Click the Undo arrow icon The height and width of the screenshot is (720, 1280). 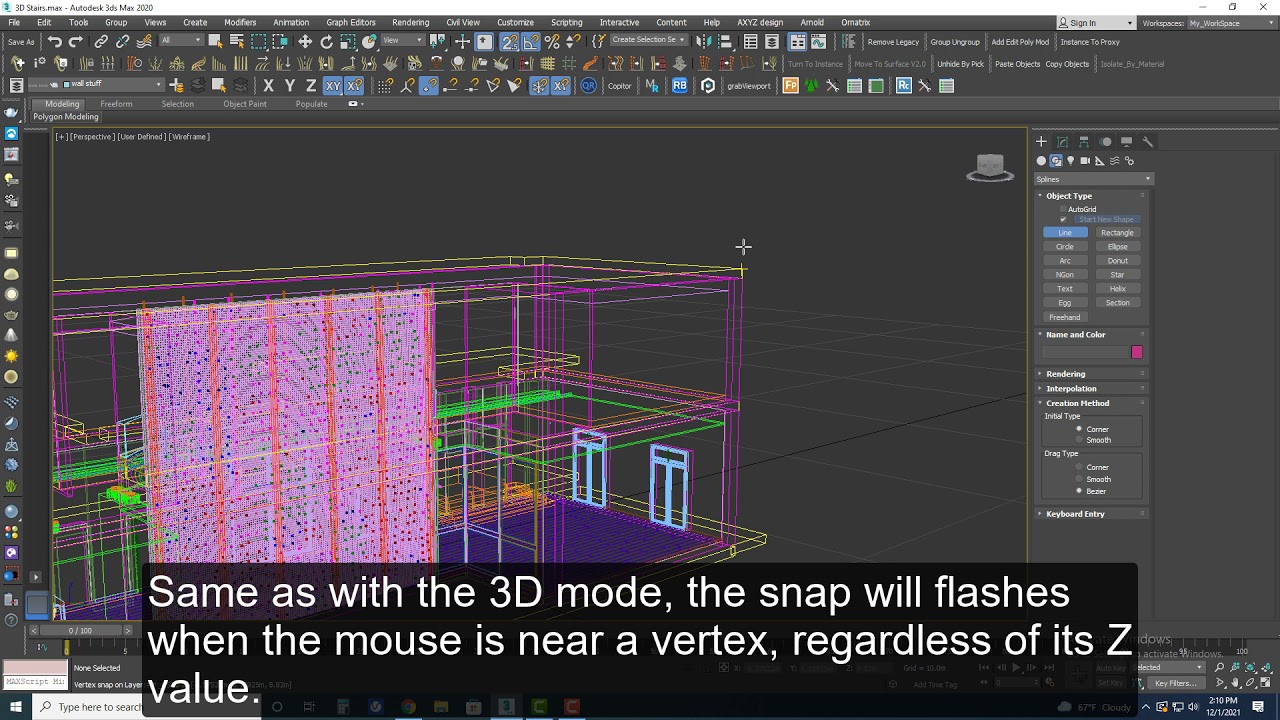55,42
